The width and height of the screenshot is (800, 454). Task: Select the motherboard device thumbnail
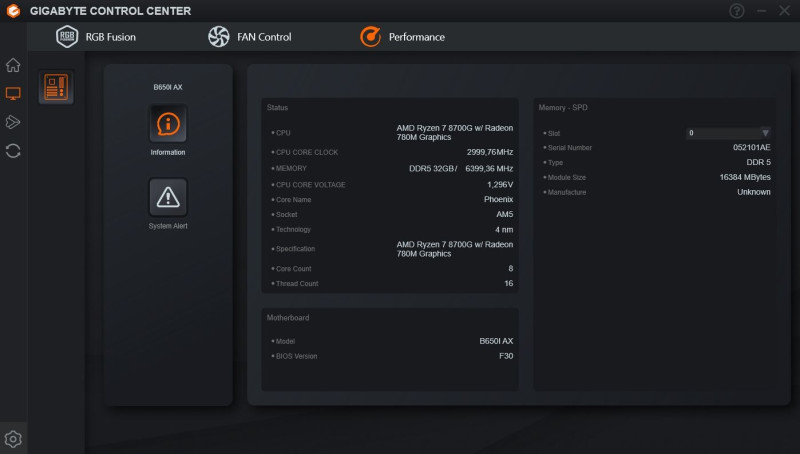pyautogui.click(x=56, y=87)
